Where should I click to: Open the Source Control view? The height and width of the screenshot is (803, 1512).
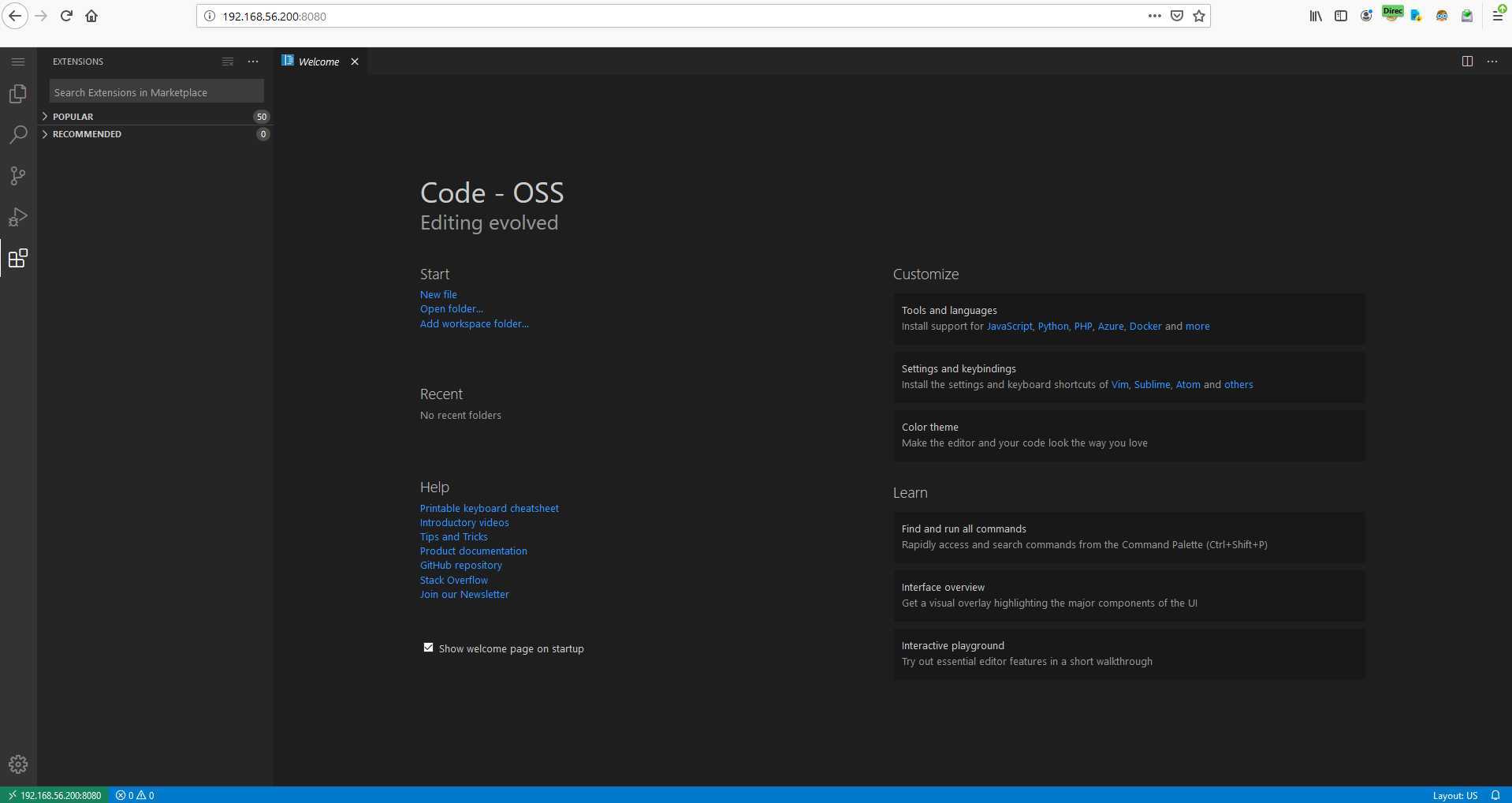click(x=18, y=176)
